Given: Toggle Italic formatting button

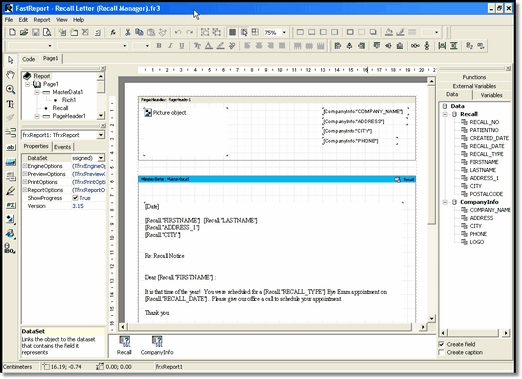Looking at the screenshot, I should 170,46.
